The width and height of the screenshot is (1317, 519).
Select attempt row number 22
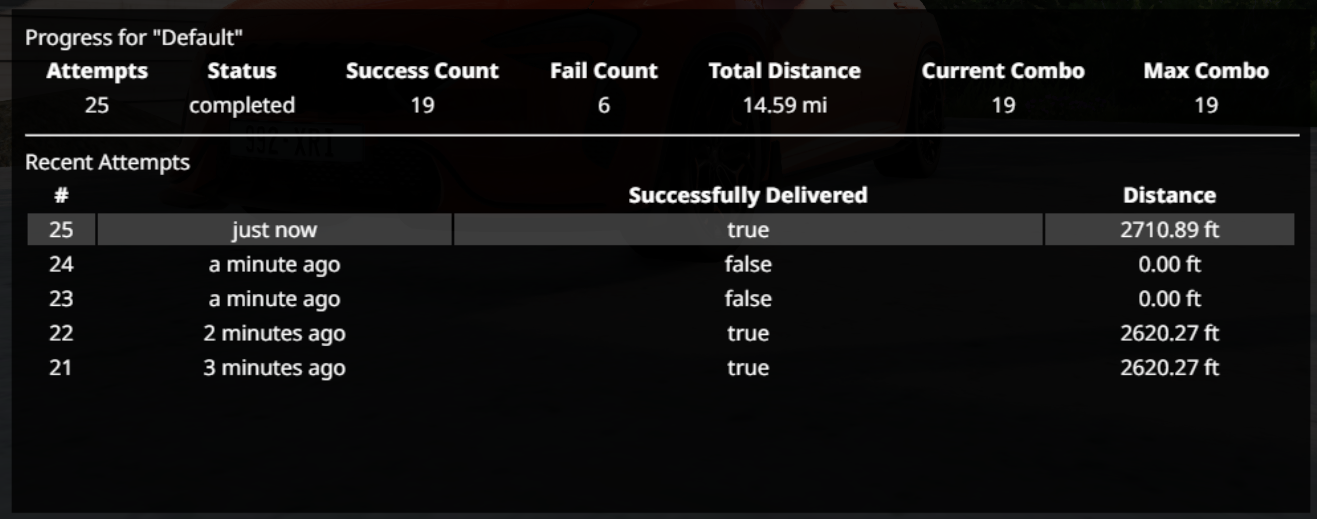(x=660, y=333)
